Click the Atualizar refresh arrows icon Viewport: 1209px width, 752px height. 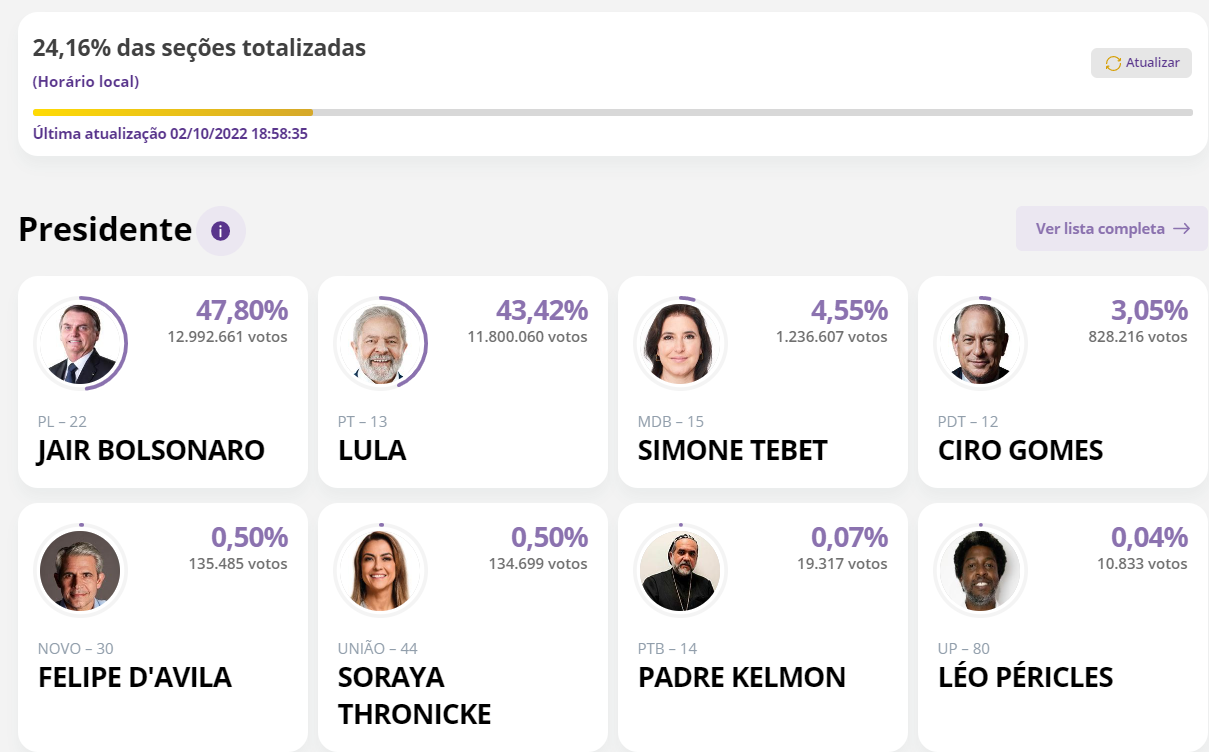point(1113,63)
